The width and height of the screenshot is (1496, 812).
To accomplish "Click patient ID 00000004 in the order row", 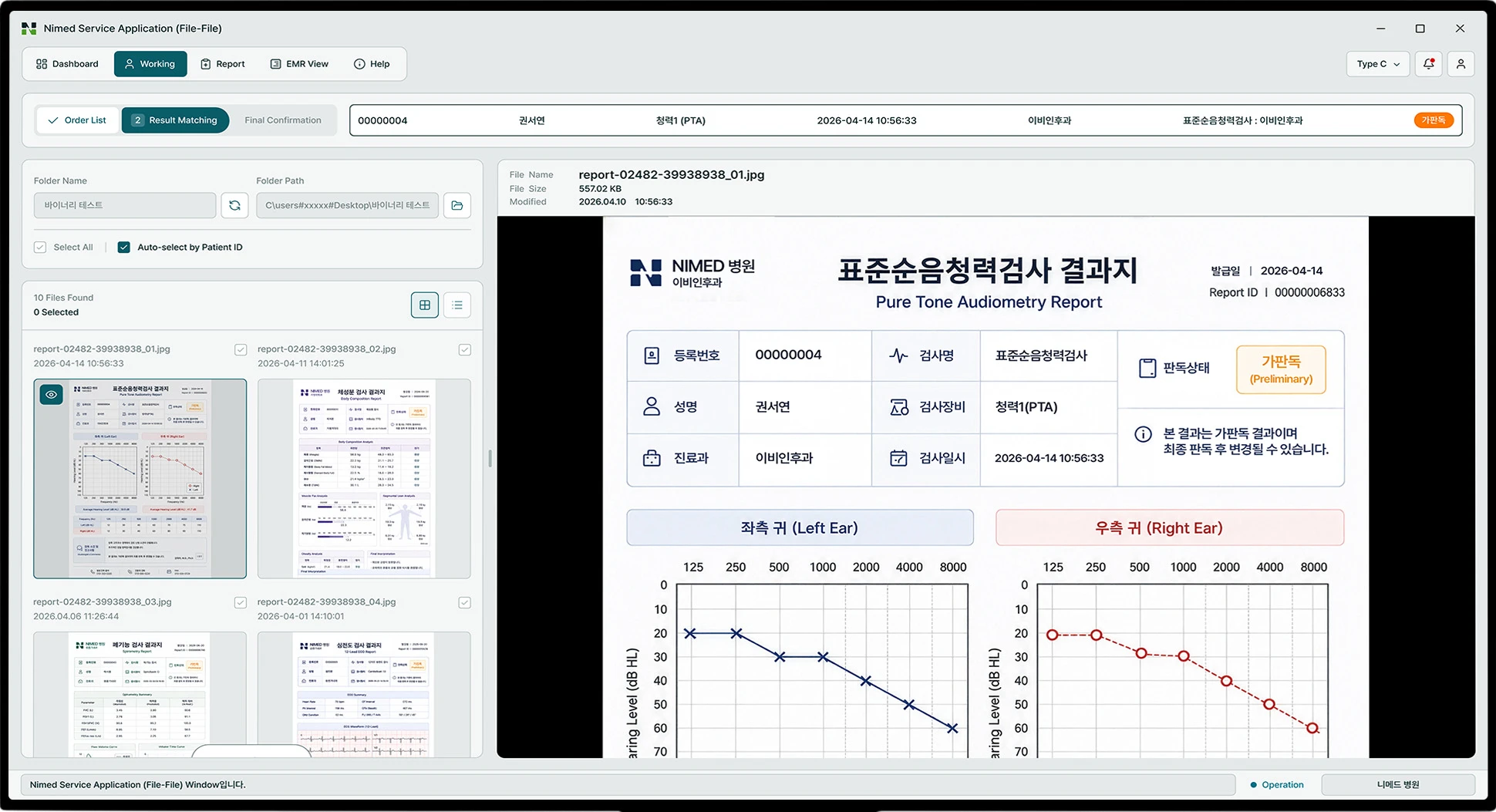I will pos(382,120).
